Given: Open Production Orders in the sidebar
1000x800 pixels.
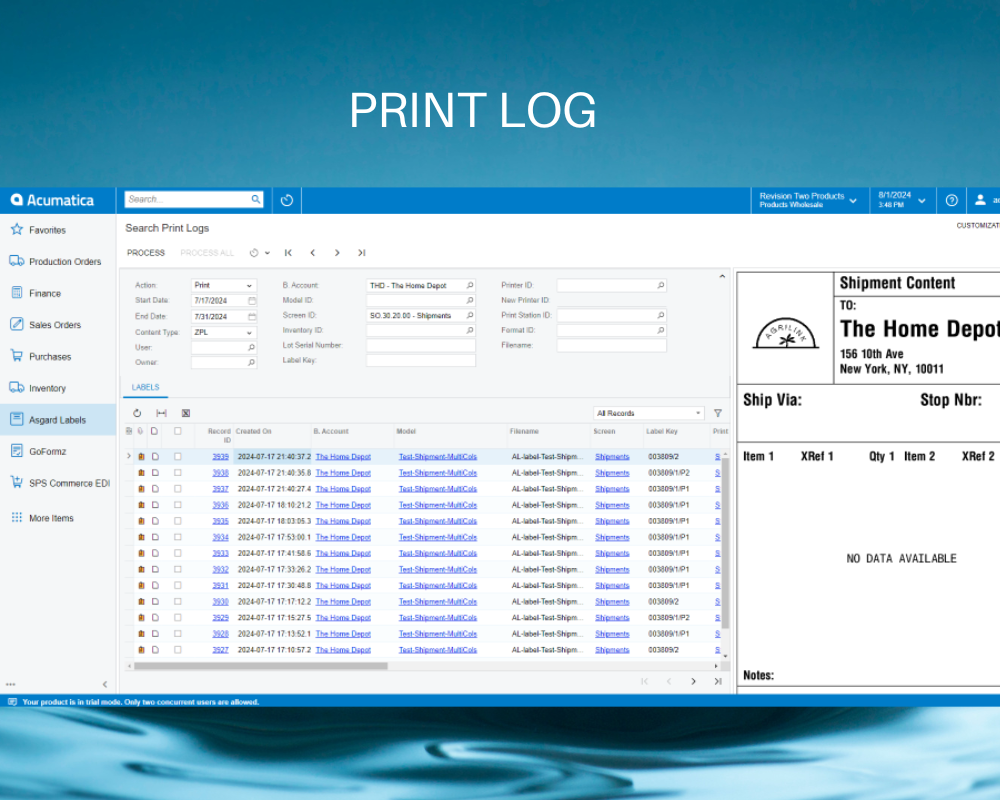Looking at the screenshot, I should [x=58, y=262].
